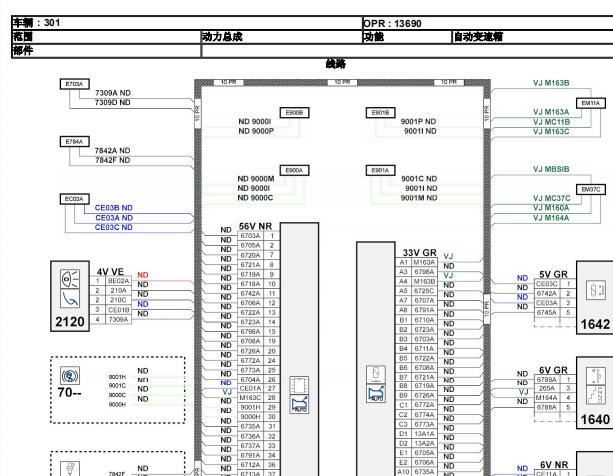The width and height of the screenshot is (613, 476).
Task: Click cell '6725C' at 33V GR pin A5
Action: (424, 291)
